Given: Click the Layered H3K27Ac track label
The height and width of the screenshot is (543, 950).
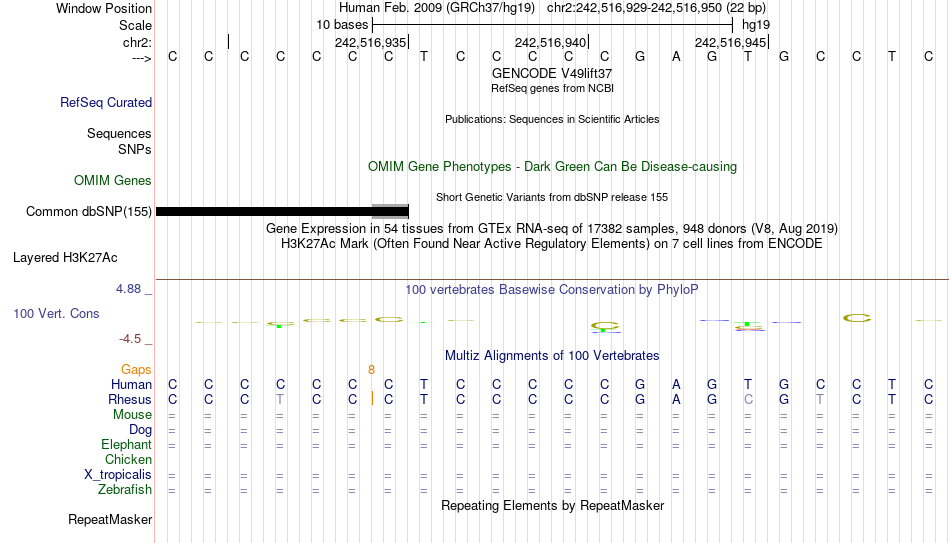Looking at the screenshot, I should pyautogui.click(x=65, y=258).
